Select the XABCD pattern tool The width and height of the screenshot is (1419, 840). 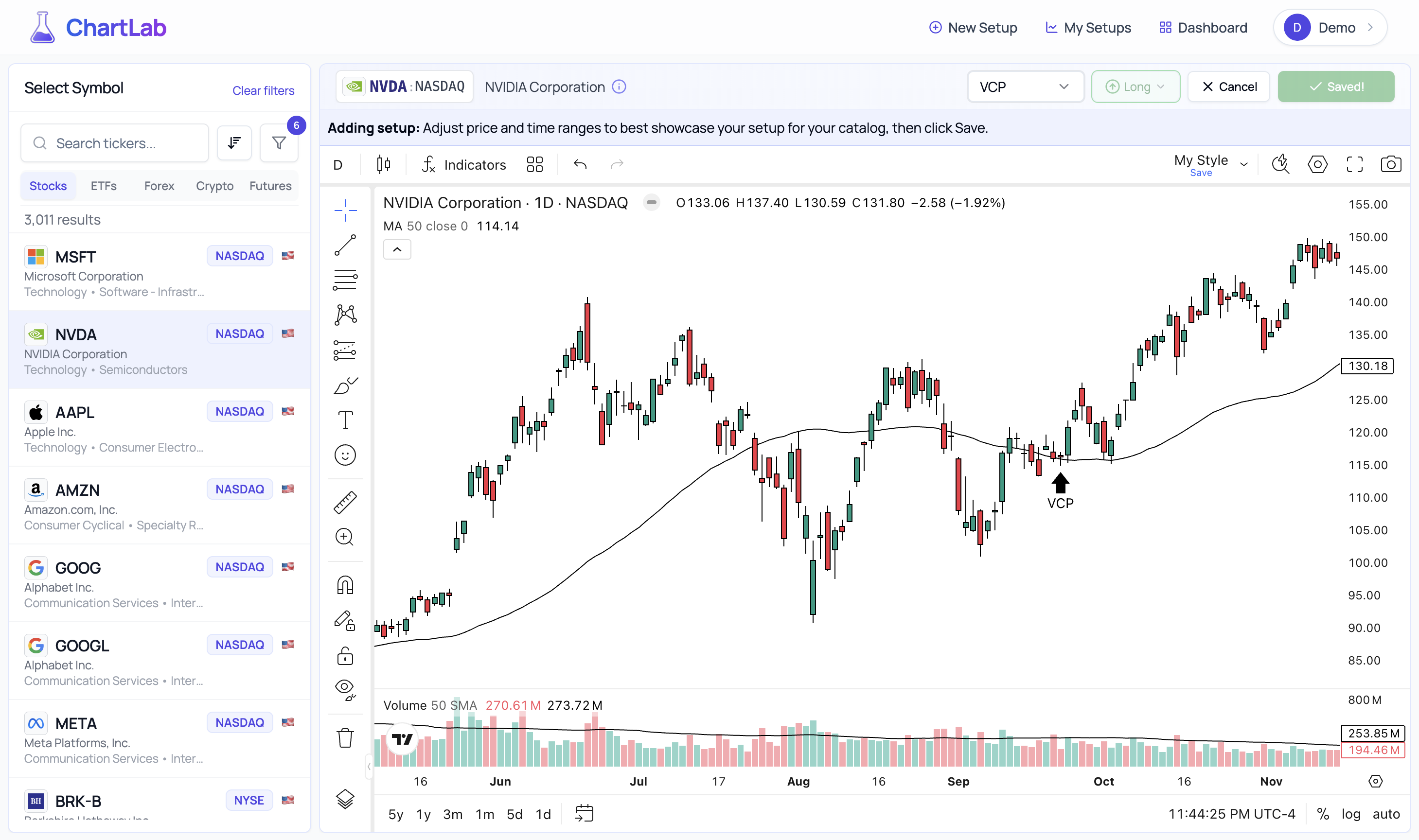(x=345, y=315)
